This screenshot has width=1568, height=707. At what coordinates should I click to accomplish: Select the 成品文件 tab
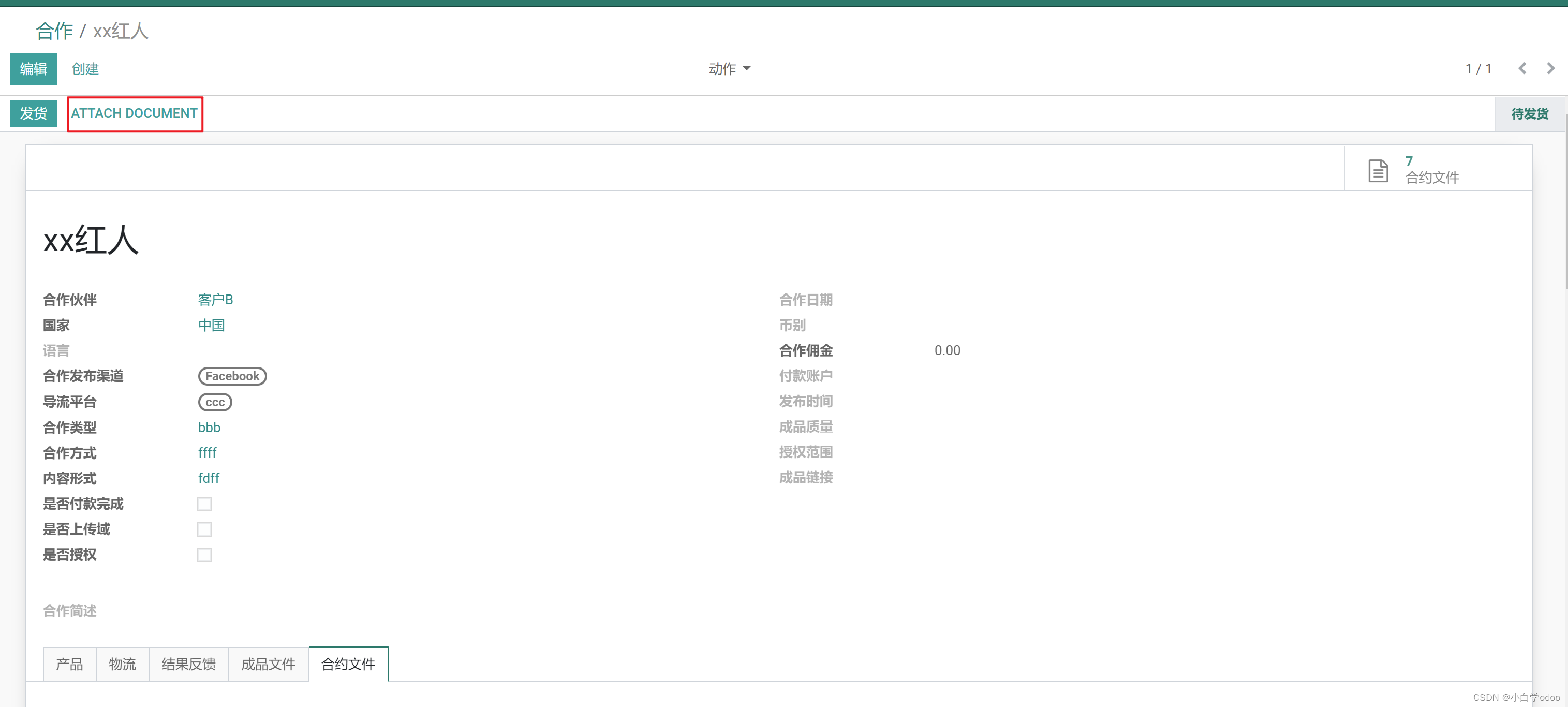click(269, 663)
